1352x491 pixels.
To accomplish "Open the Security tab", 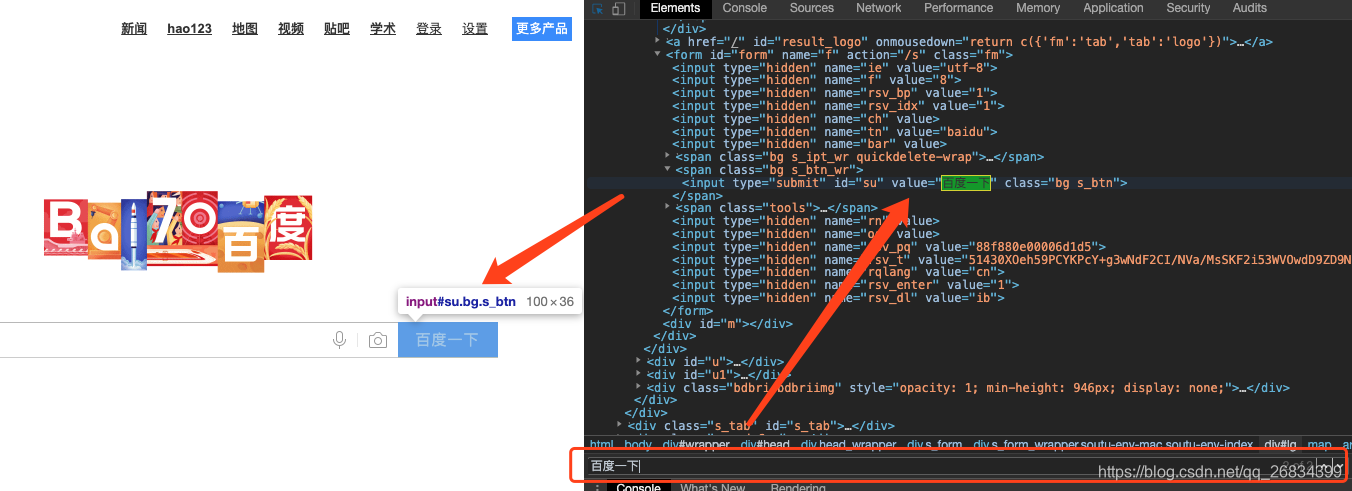I will coord(1188,8).
